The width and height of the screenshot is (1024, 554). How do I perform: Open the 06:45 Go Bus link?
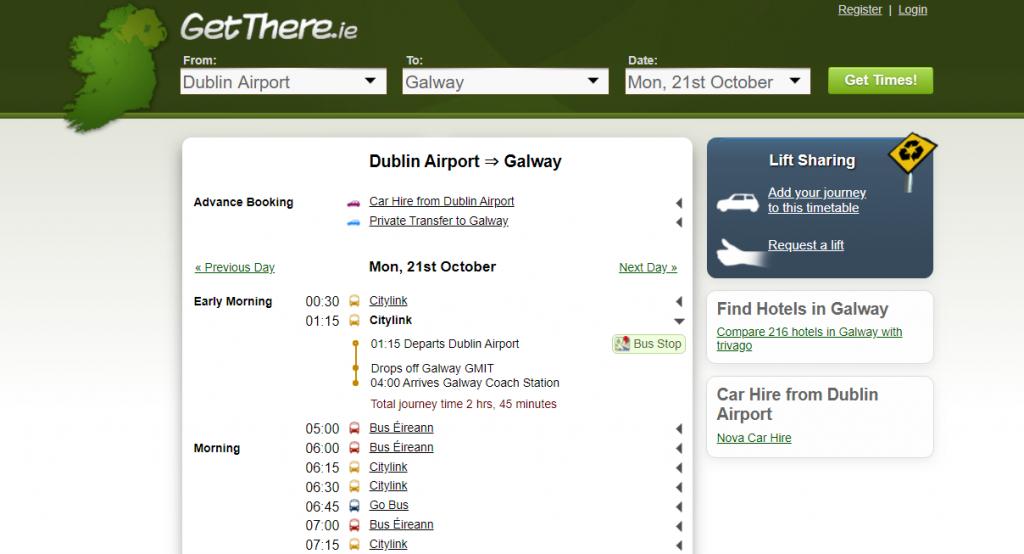pyautogui.click(x=389, y=505)
